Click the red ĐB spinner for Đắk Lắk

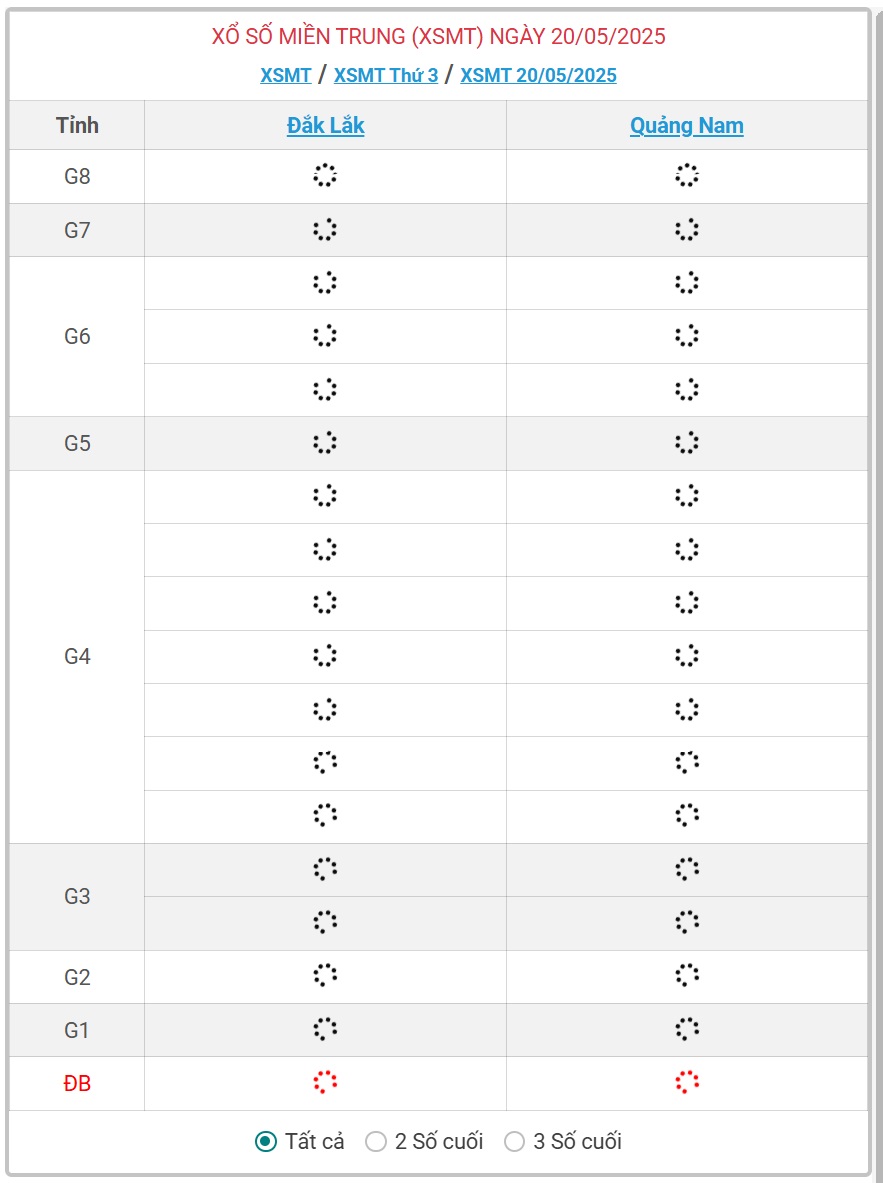(x=325, y=1083)
